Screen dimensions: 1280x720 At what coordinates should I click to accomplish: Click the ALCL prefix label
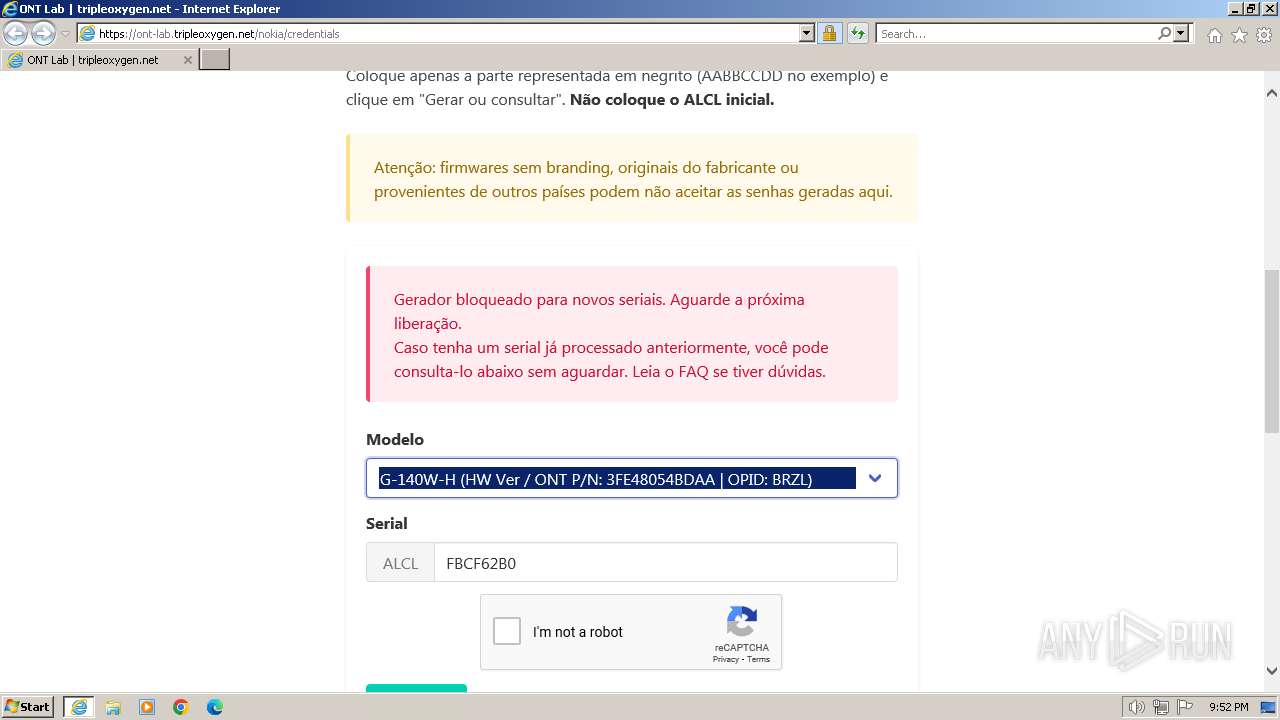(400, 563)
